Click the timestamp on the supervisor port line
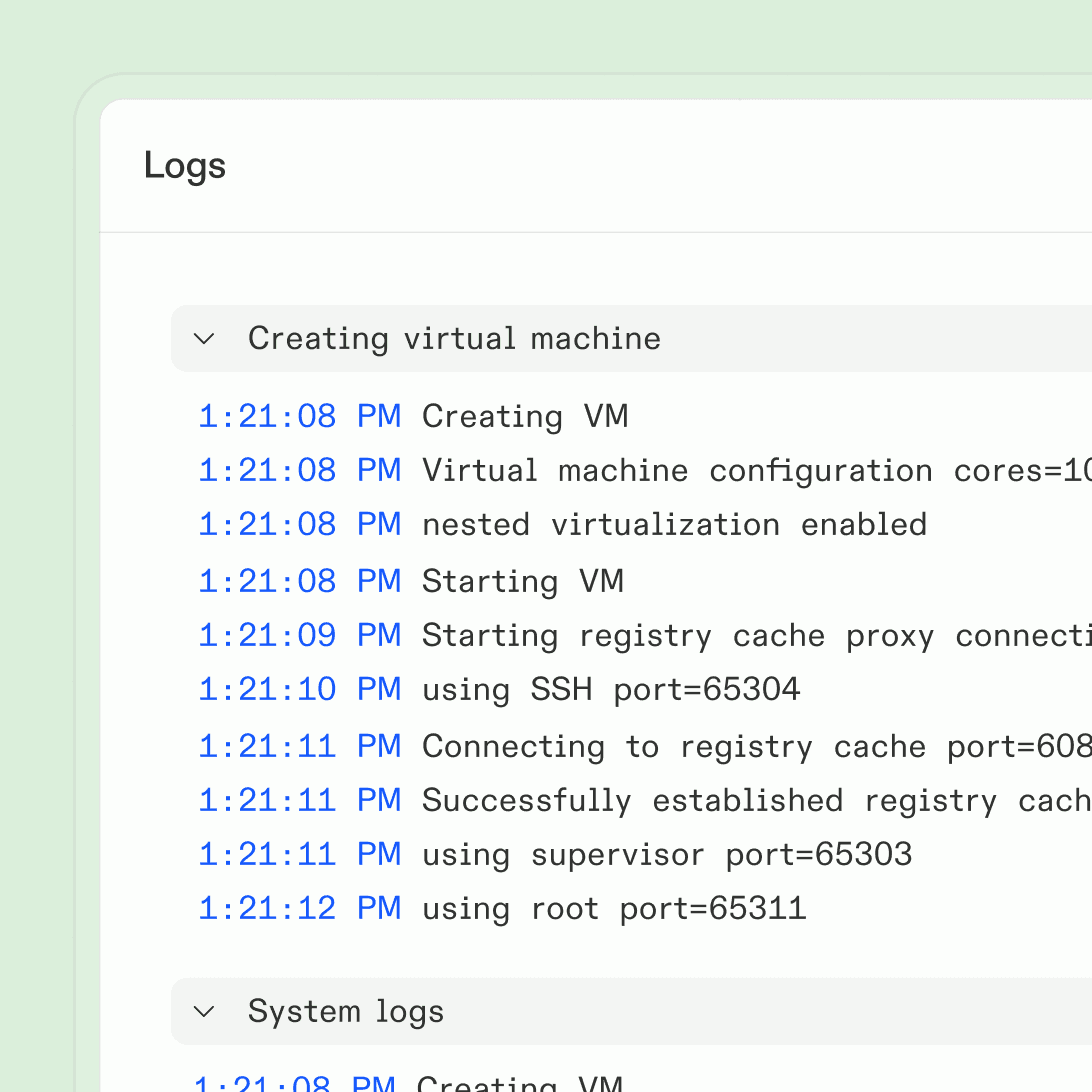The height and width of the screenshot is (1092, 1092). [x=299, y=853]
